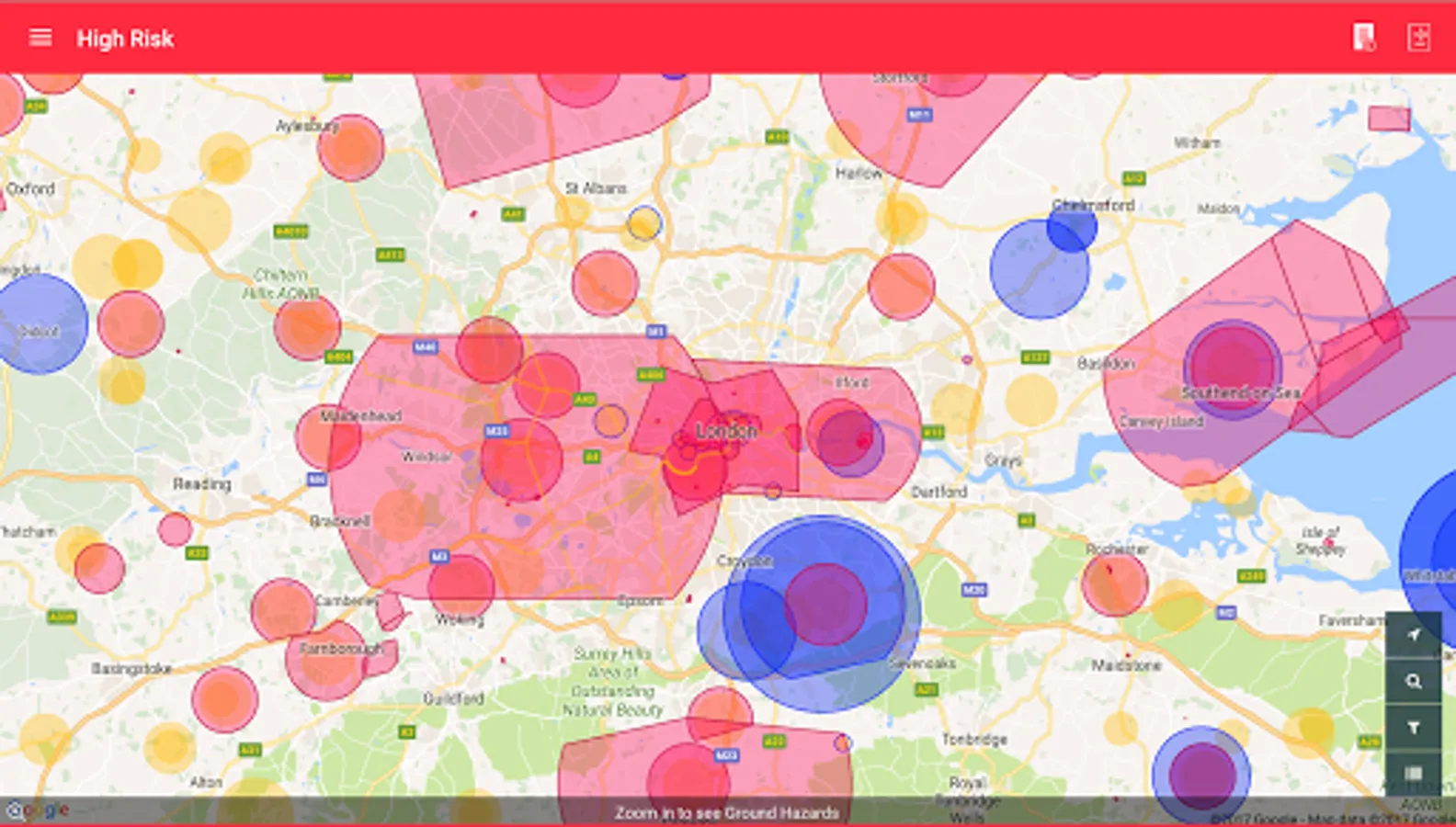Select the London city label
This screenshot has height=827, width=1456.
click(x=726, y=430)
